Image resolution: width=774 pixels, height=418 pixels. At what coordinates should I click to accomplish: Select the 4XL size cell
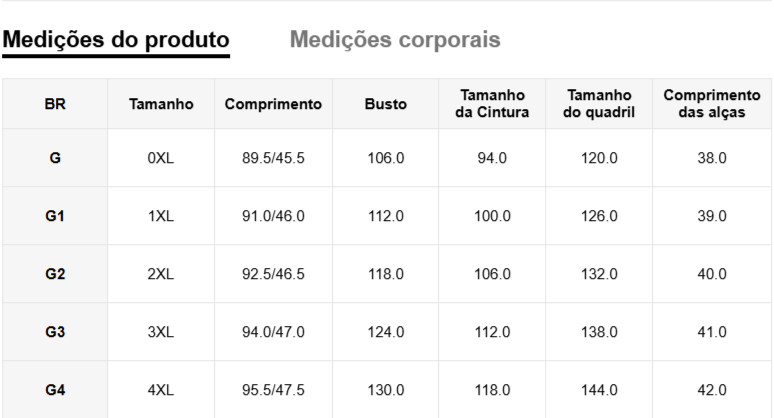tap(161, 390)
